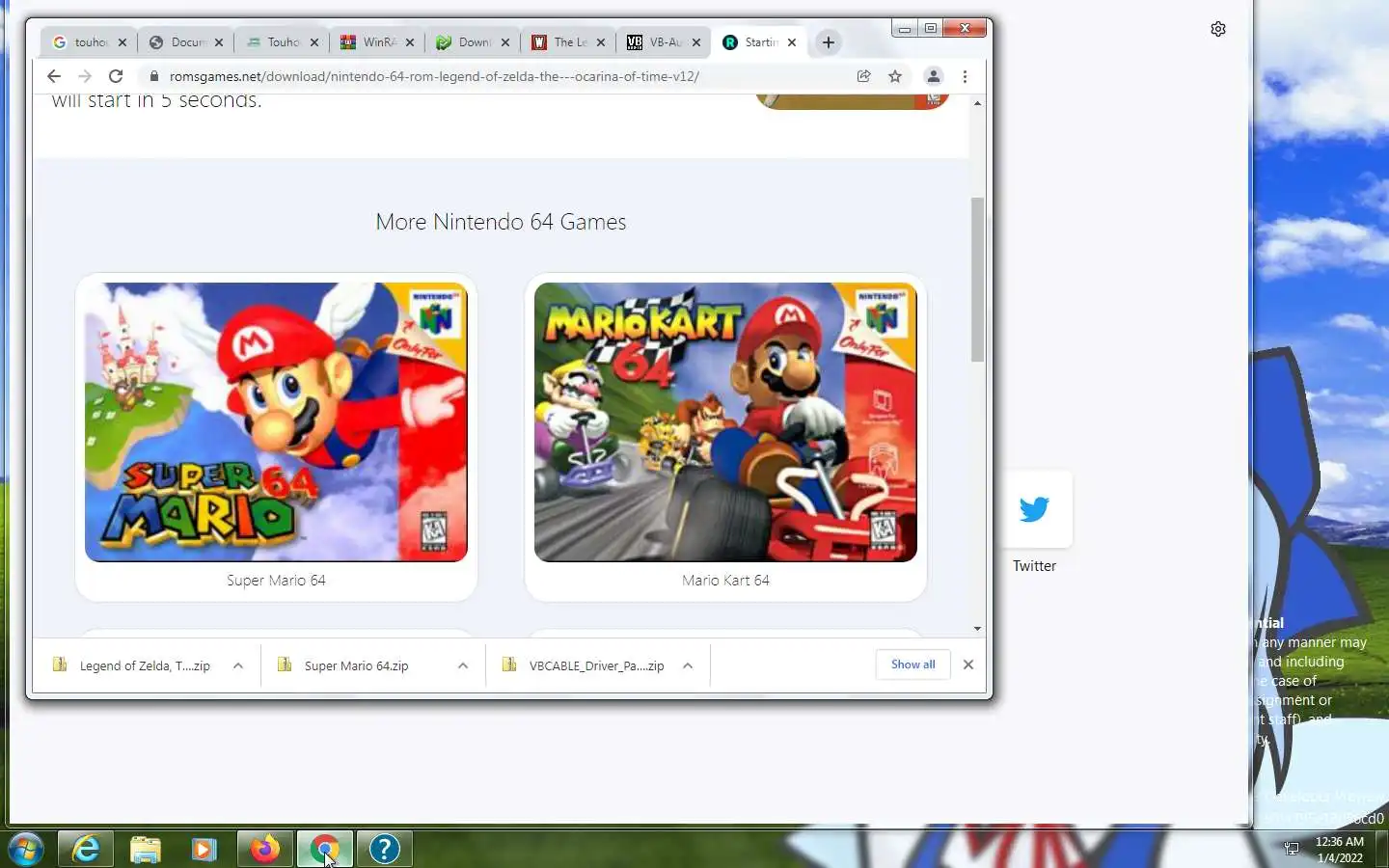Screen dimensions: 1389x868
Task: Click the More Nintendo 64 Games heading
Action: (501, 222)
